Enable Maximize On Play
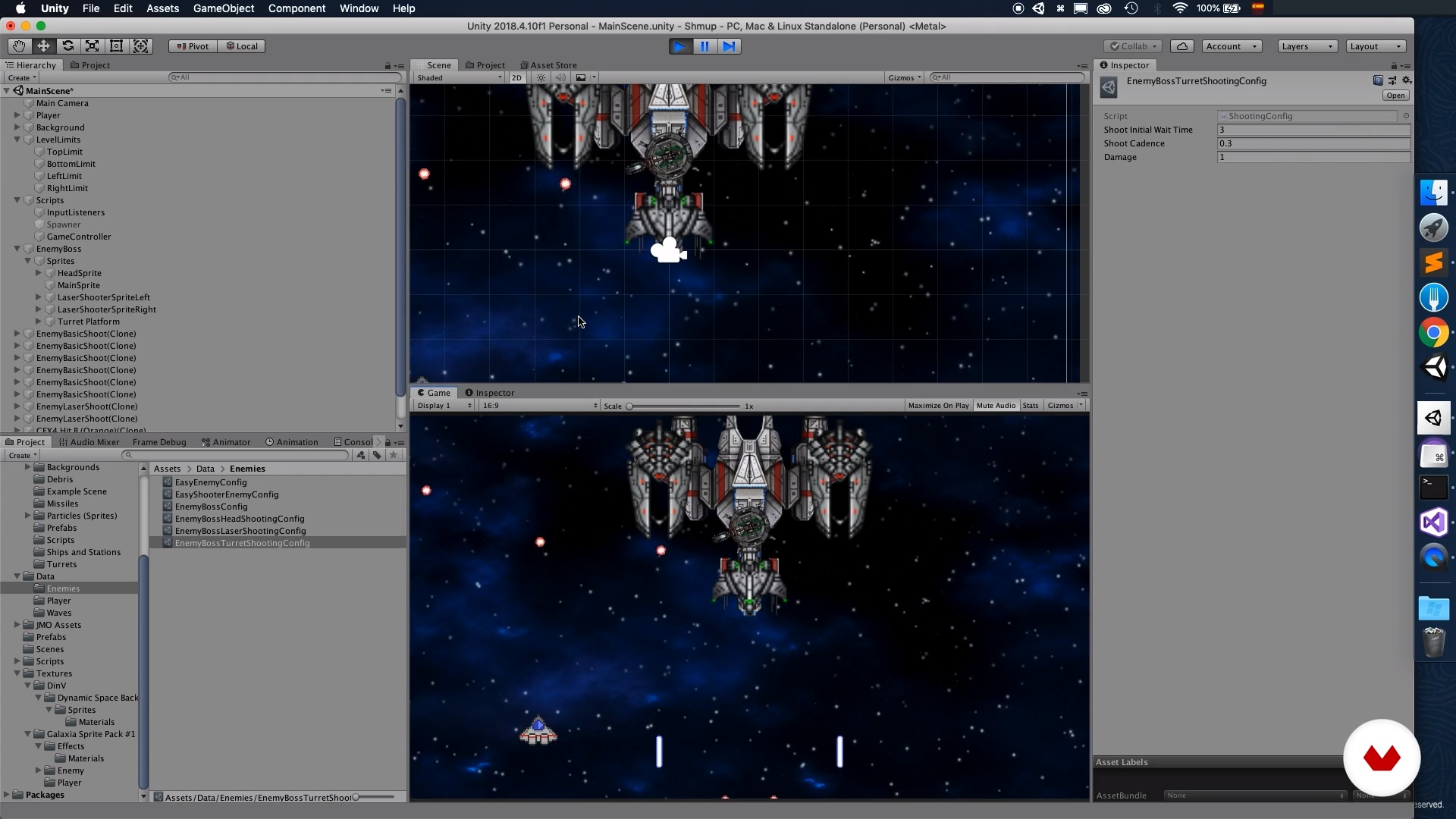This screenshot has height=819, width=1456. click(x=939, y=406)
